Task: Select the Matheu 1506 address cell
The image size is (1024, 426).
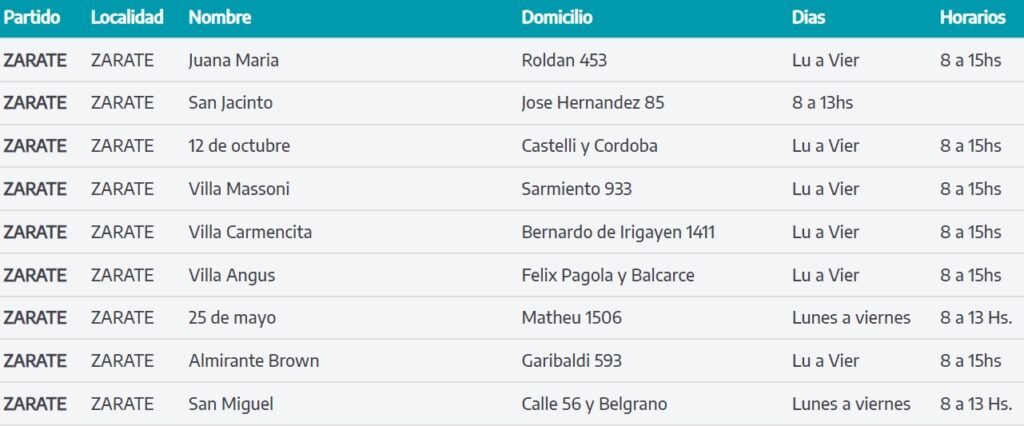Action: point(571,318)
